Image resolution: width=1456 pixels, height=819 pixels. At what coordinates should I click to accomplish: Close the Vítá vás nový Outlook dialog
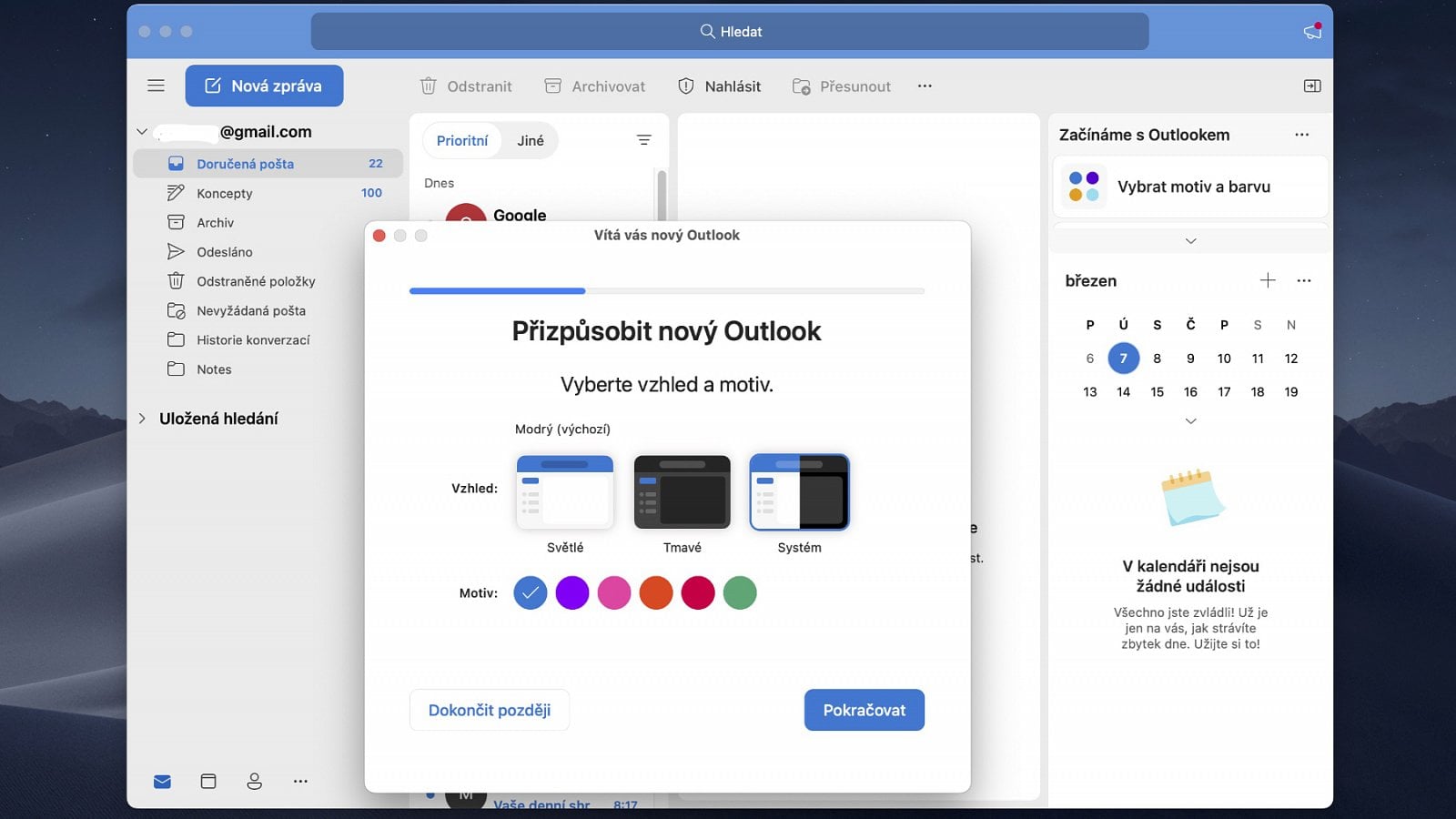pyautogui.click(x=379, y=236)
